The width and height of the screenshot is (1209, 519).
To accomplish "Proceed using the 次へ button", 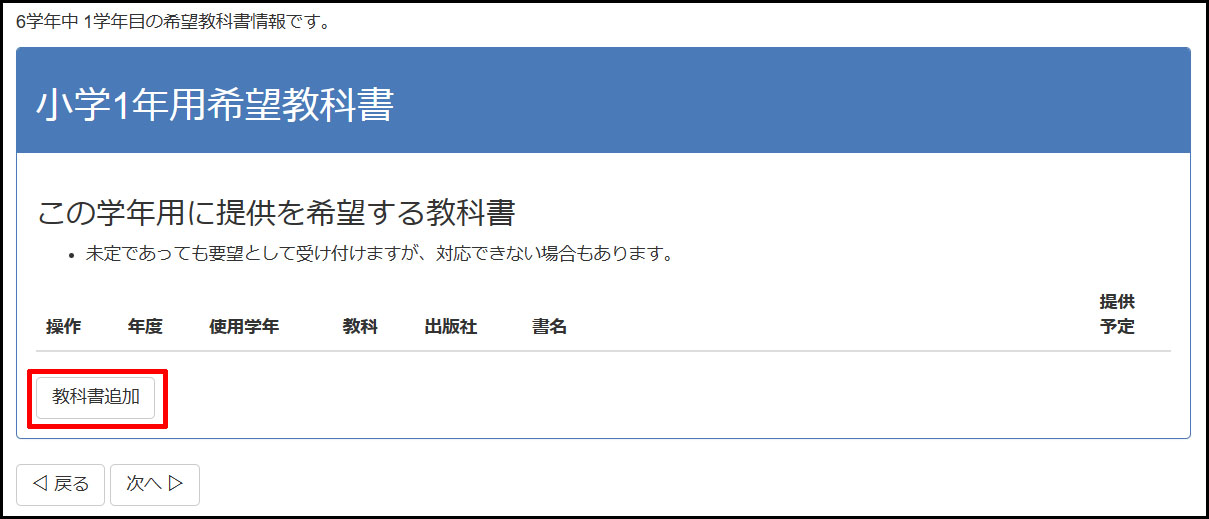I will coord(154,484).
